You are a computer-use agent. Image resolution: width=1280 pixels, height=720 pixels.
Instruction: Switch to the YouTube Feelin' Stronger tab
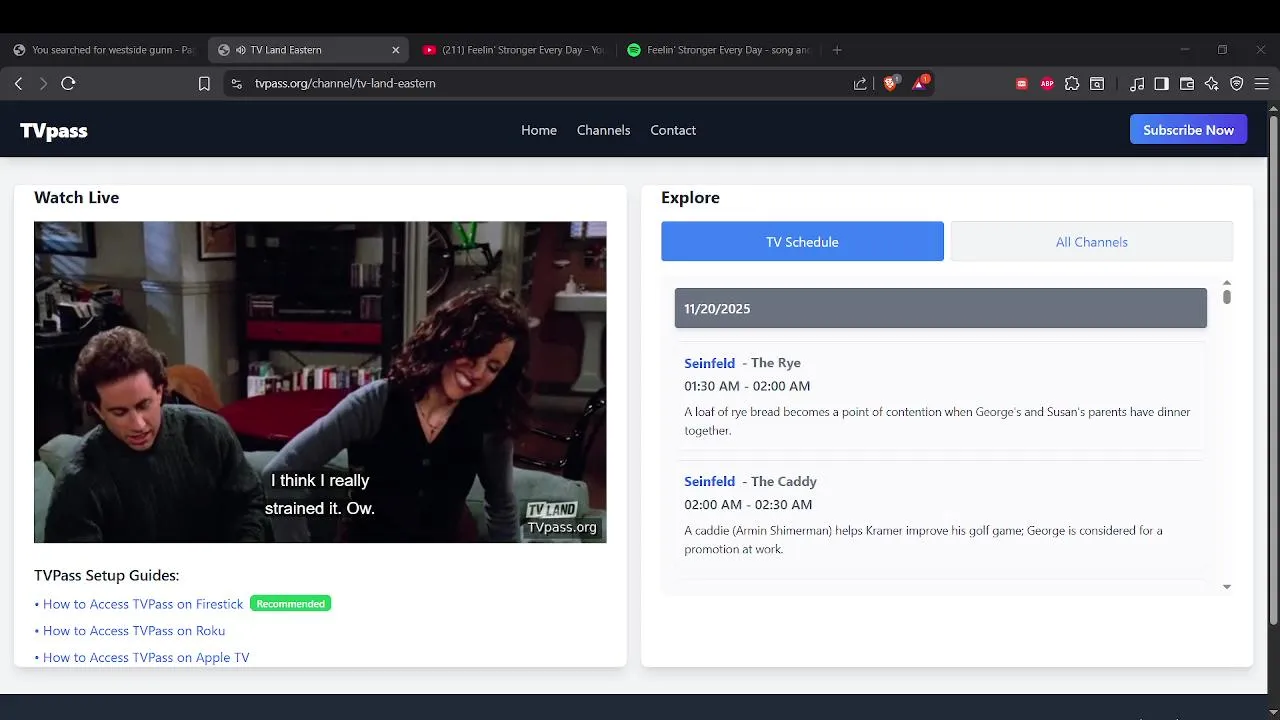click(x=512, y=50)
